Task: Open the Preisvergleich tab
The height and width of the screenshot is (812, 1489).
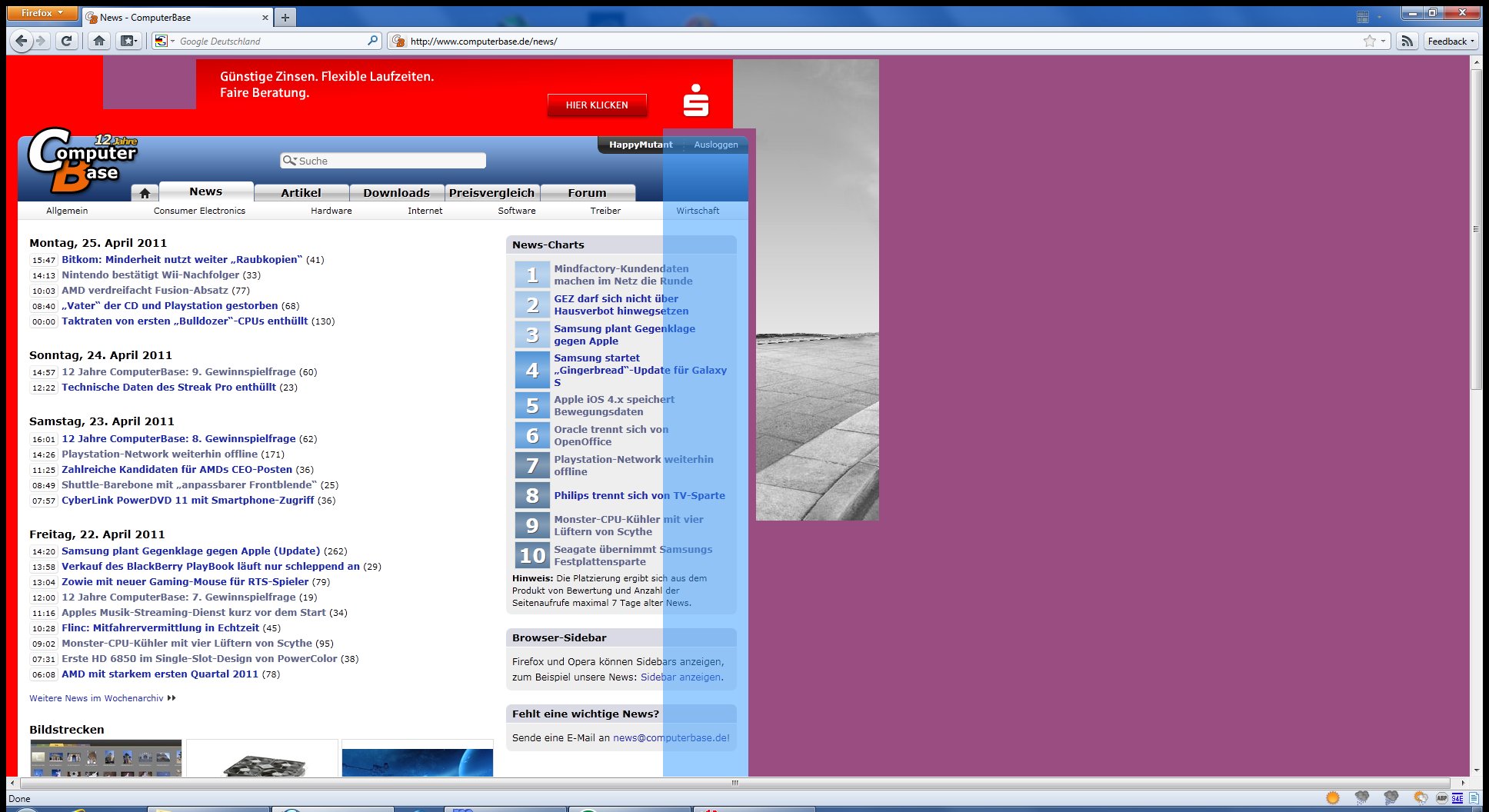Action: (x=491, y=193)
